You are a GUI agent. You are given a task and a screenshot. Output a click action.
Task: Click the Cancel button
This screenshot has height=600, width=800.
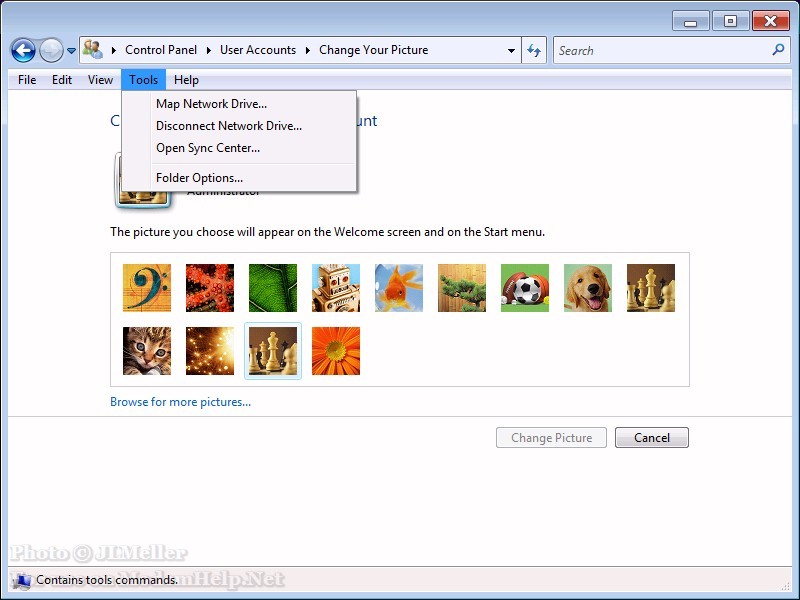coord(652,438)
